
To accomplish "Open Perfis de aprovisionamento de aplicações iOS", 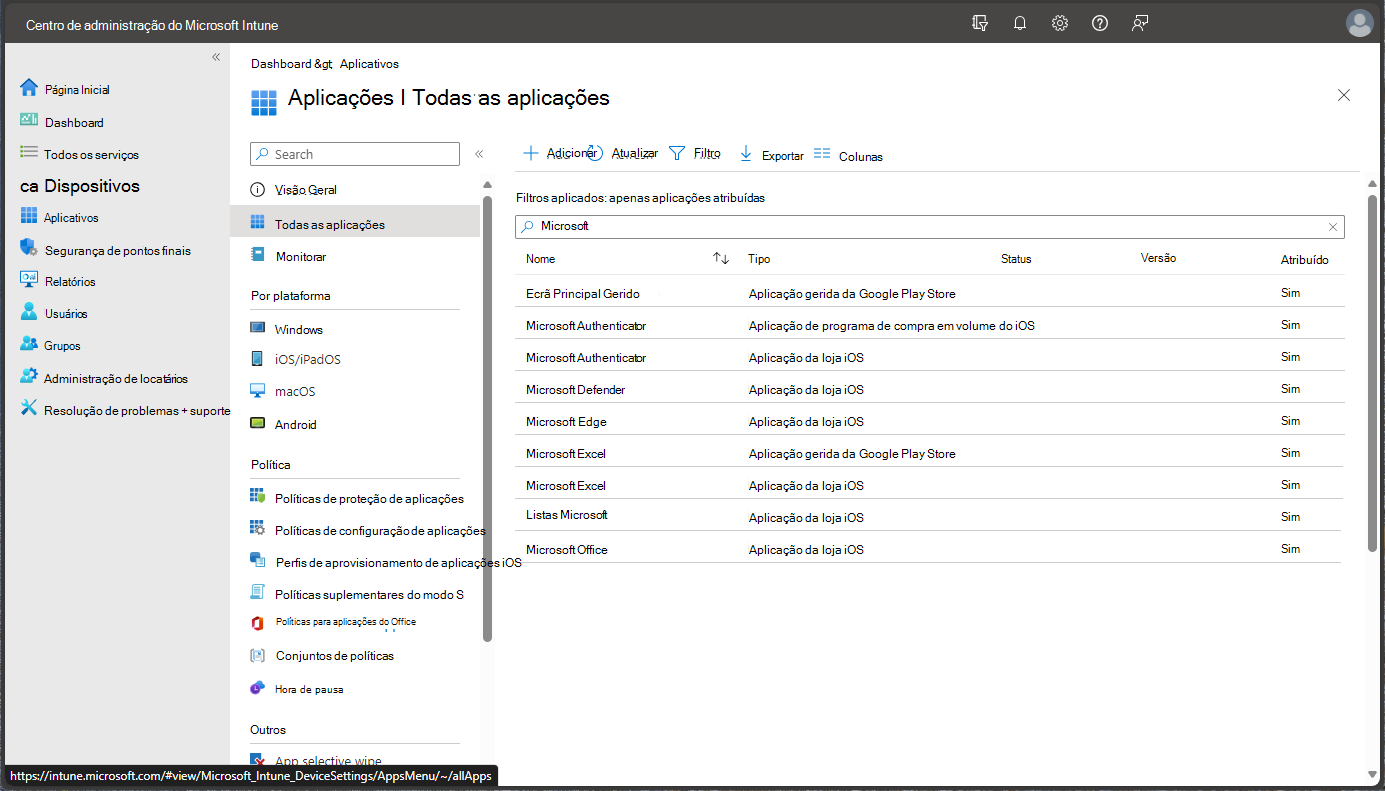I will [398, 562].
